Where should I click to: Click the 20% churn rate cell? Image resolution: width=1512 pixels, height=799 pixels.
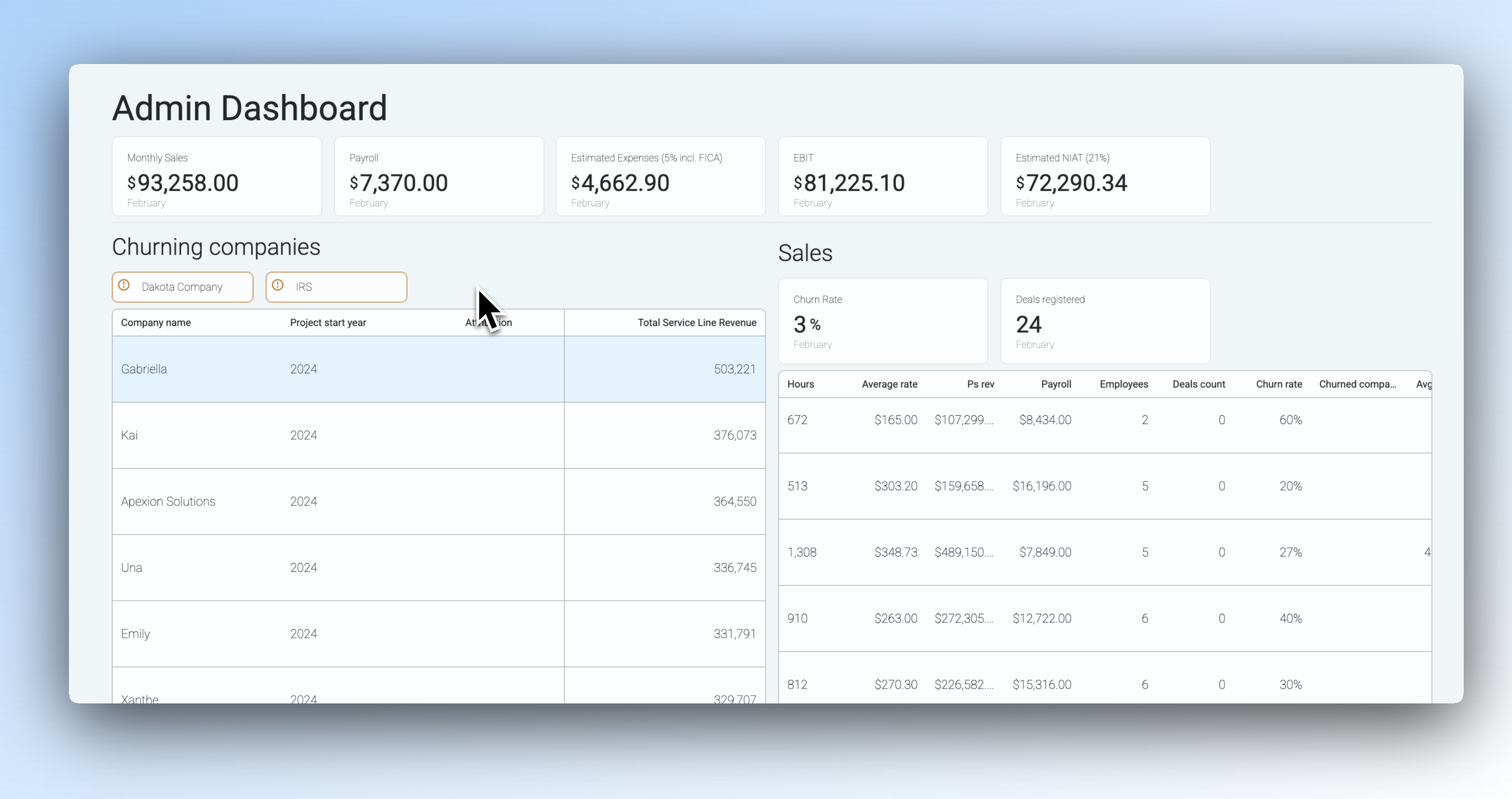click(x=1291, y=487)
